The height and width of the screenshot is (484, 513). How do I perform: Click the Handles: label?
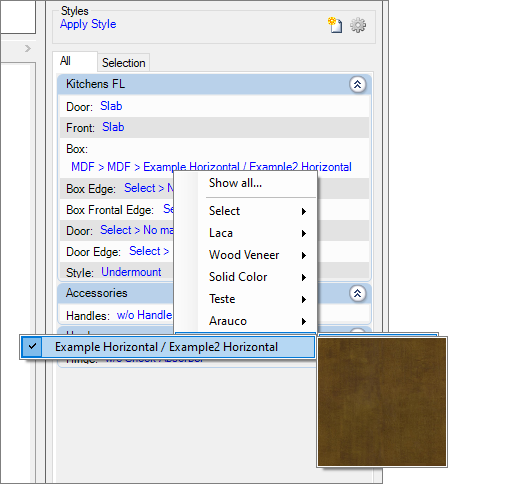coord(88,316)
